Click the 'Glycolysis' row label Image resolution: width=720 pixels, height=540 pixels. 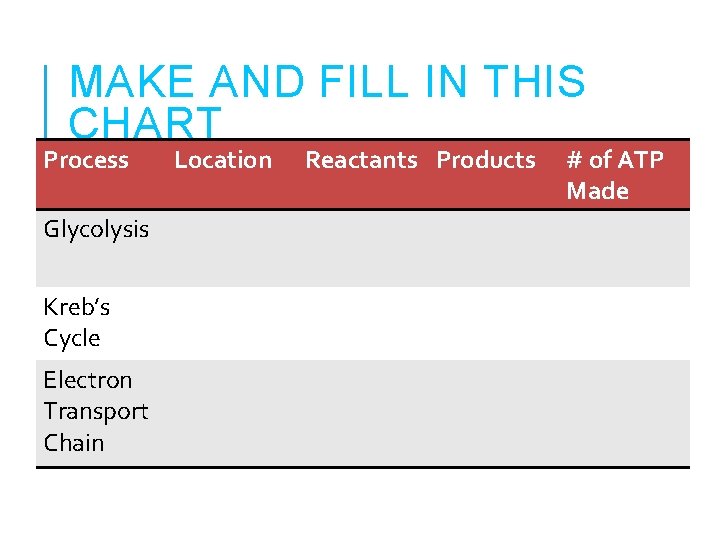click(96, 229)
